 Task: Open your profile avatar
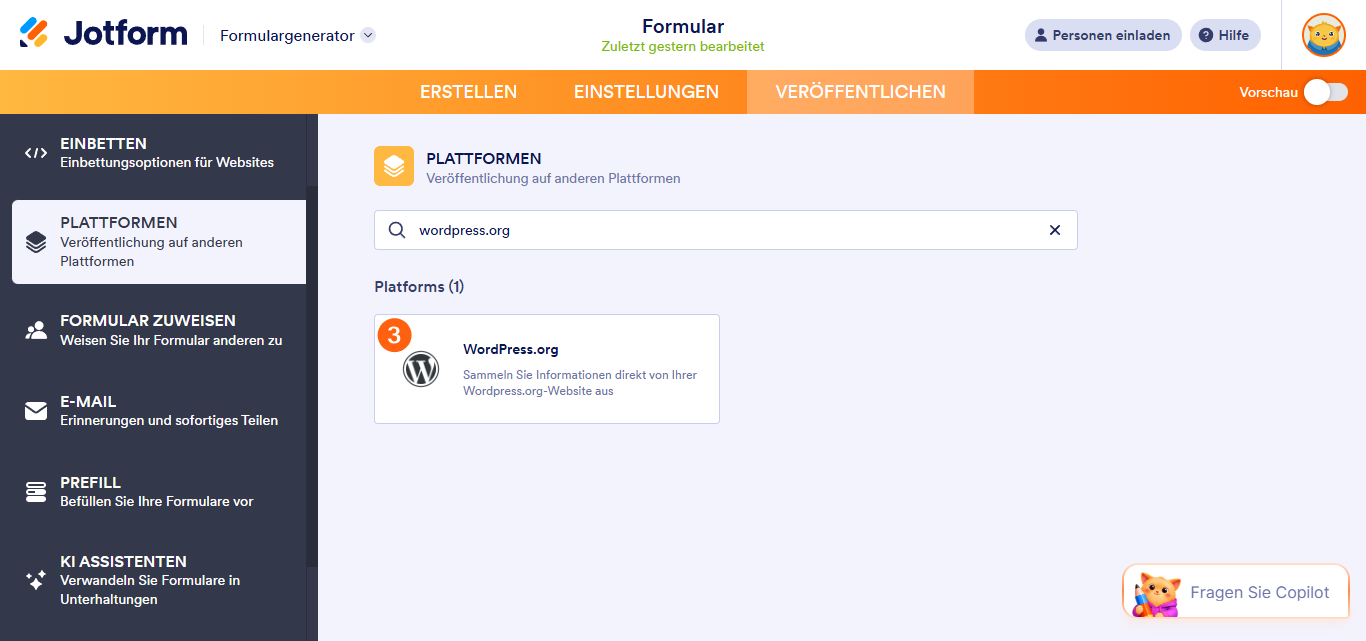click(x=1323, y=35)
